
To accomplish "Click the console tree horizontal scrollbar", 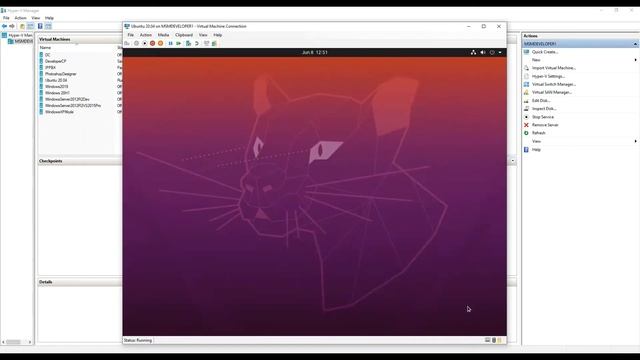I will click(x=16, y=342).
